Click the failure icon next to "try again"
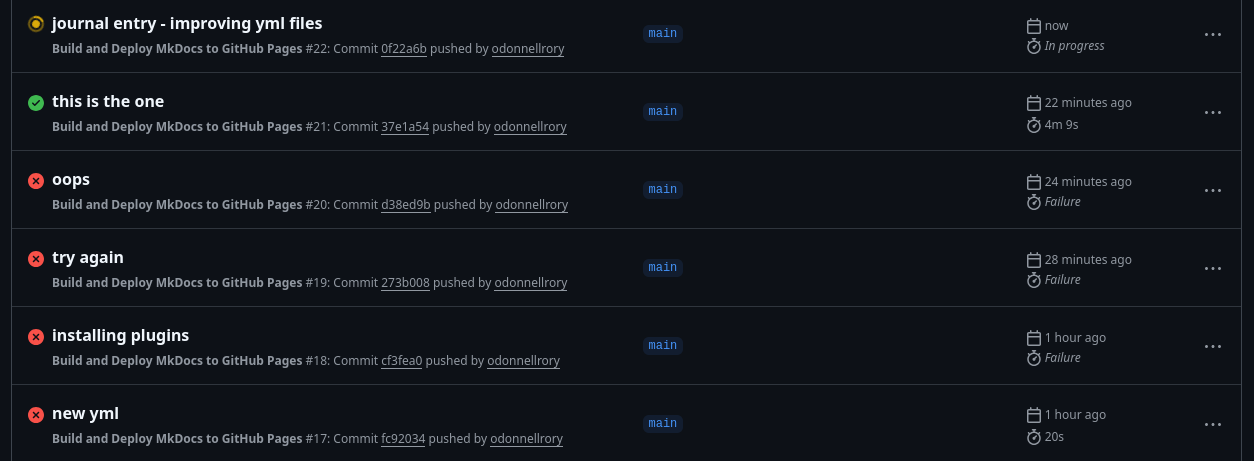 click(x=36, y=258)
